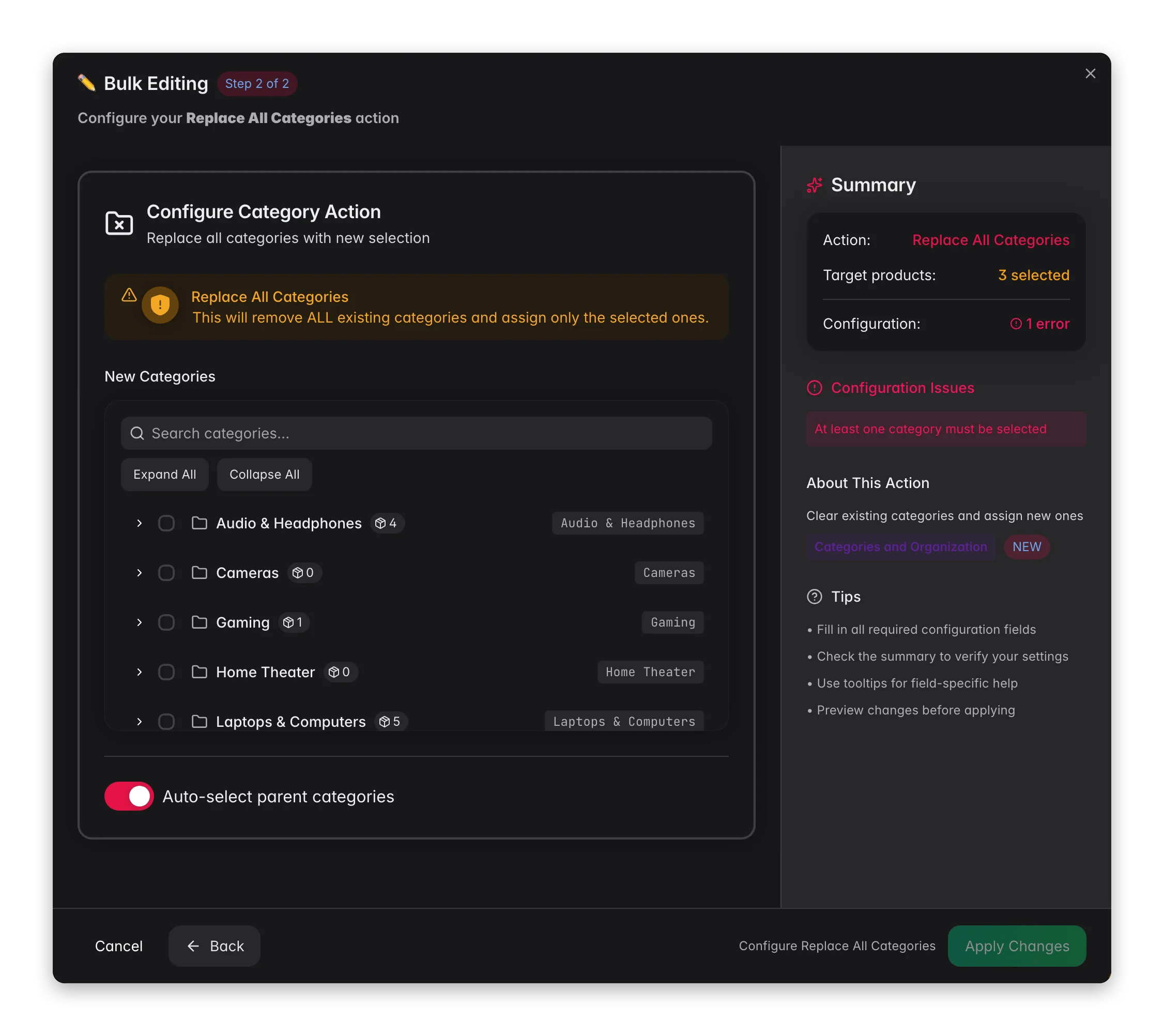1164x1036 pixels.
Task: Click Collapse All button
Action: (x=264, y=475)
